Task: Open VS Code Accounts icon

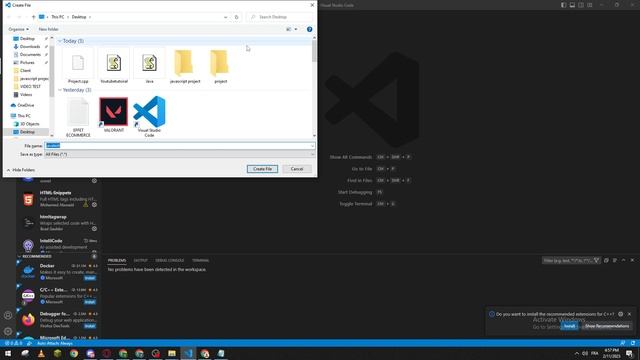Action: click(x=8, y=316)
